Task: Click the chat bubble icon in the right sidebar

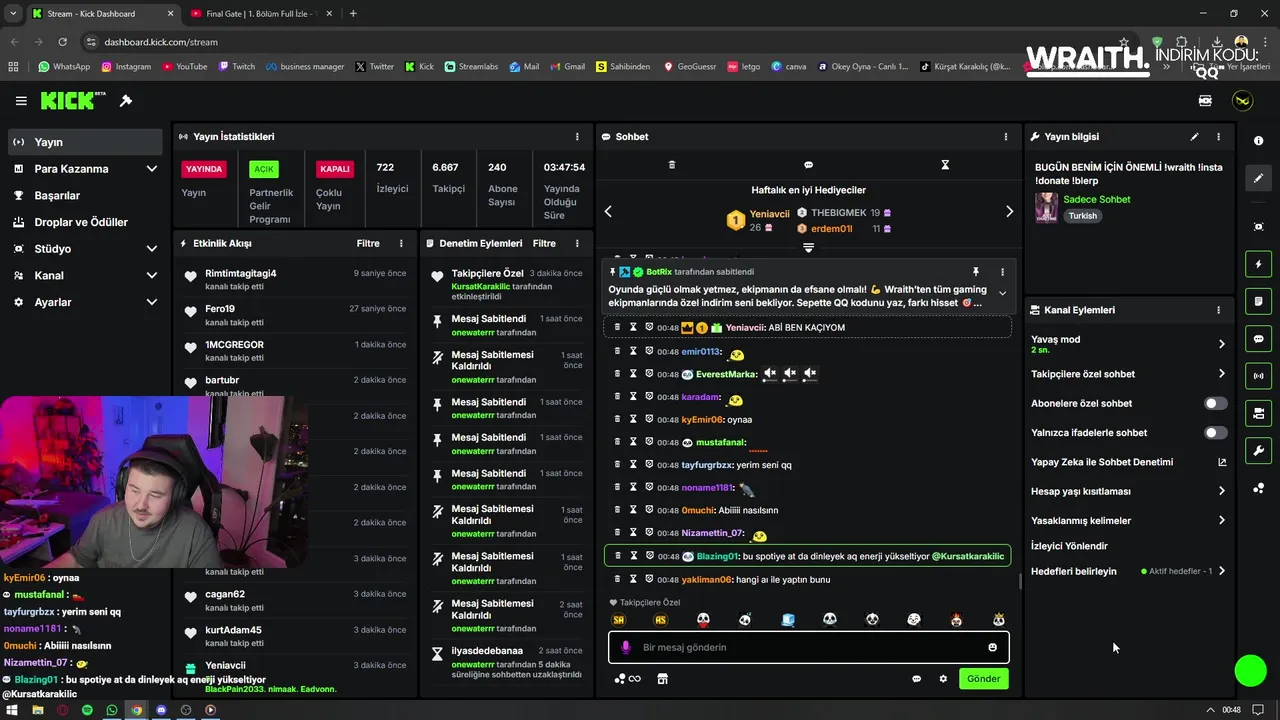Action: [1259, 339]
